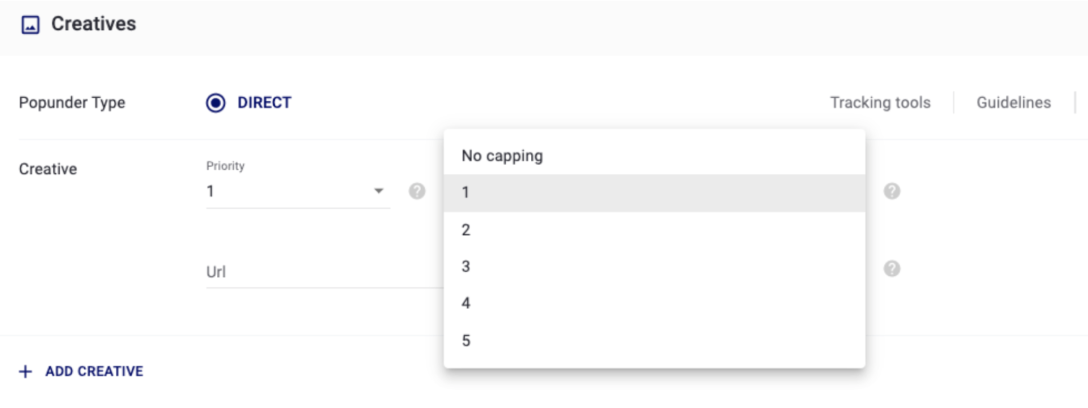Expand the Priority dropdown arrow
The width and height of the screenshot is (1088, 408).
click(x=379, y=191)
